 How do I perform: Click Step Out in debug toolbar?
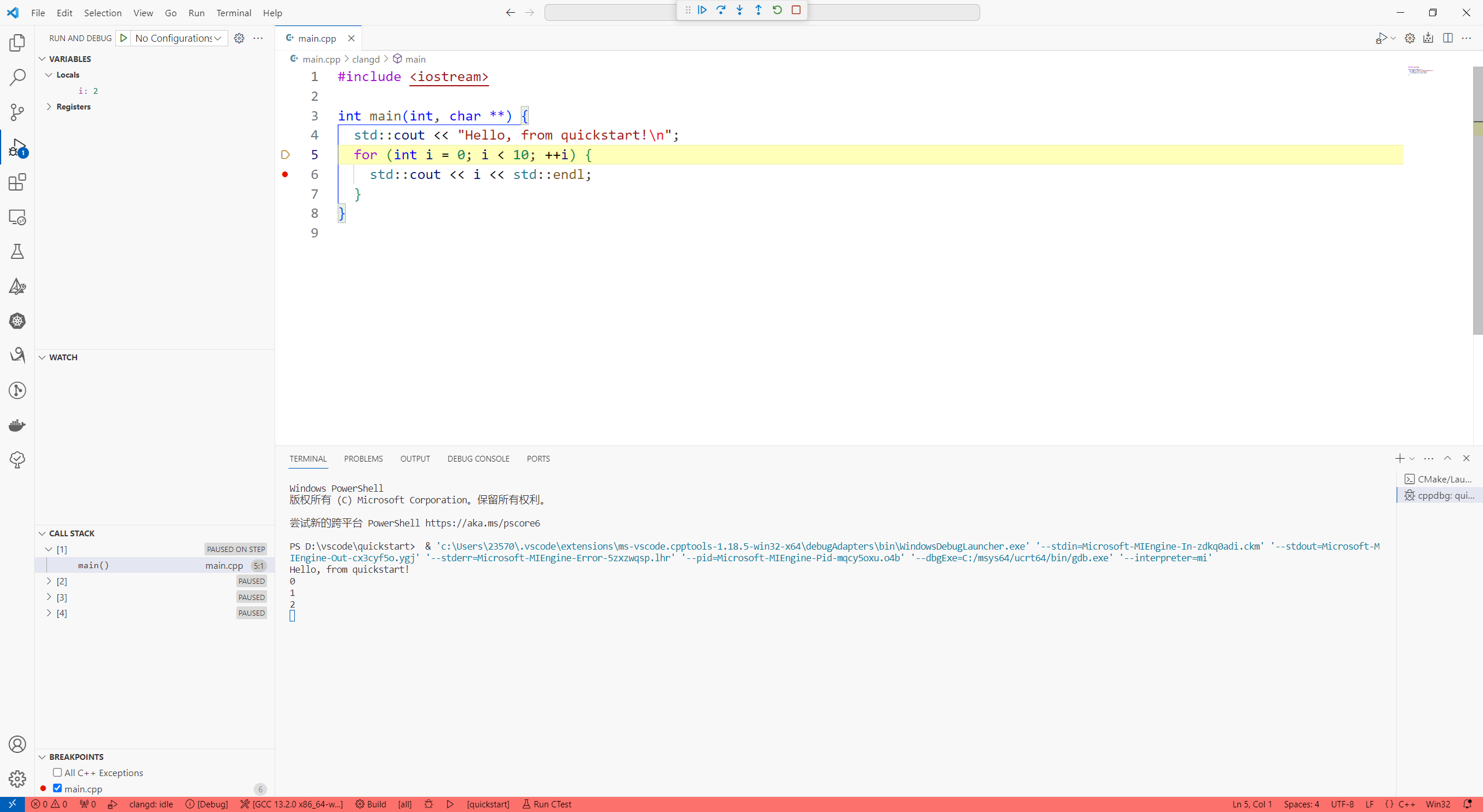[758, 10]
